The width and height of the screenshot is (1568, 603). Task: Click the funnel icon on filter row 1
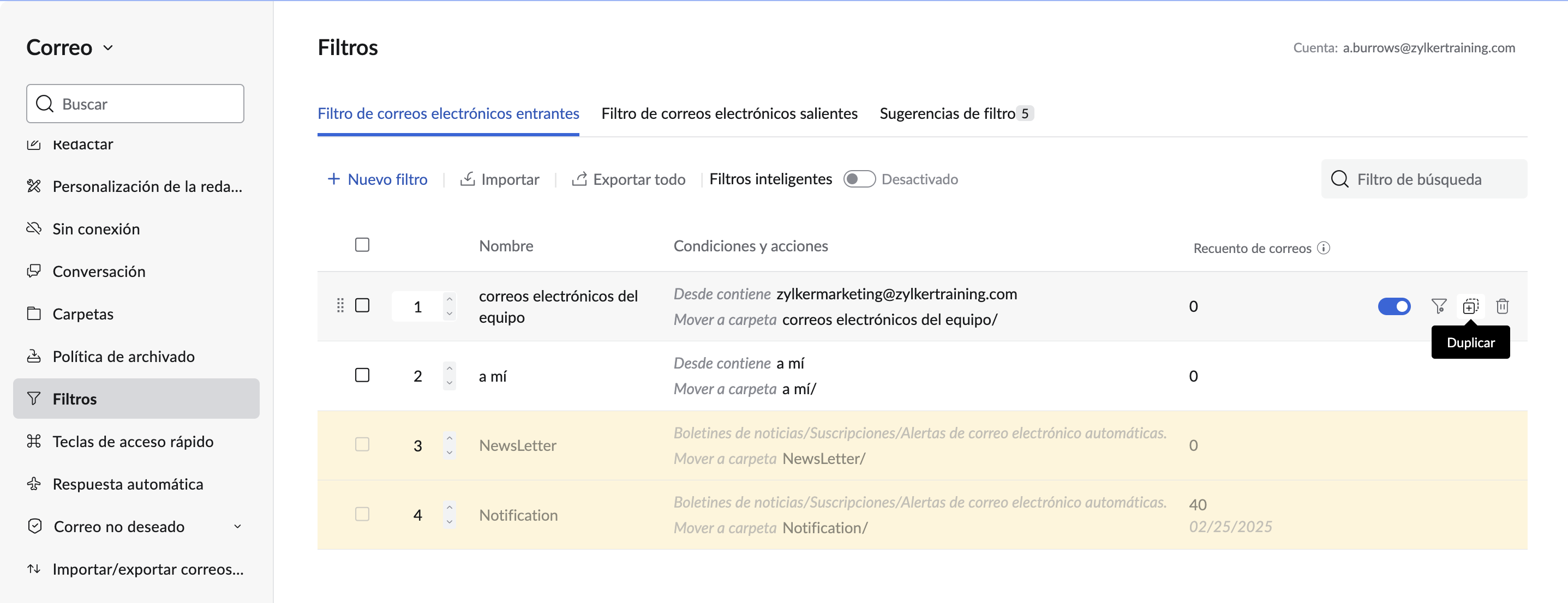pos(1439,306)
